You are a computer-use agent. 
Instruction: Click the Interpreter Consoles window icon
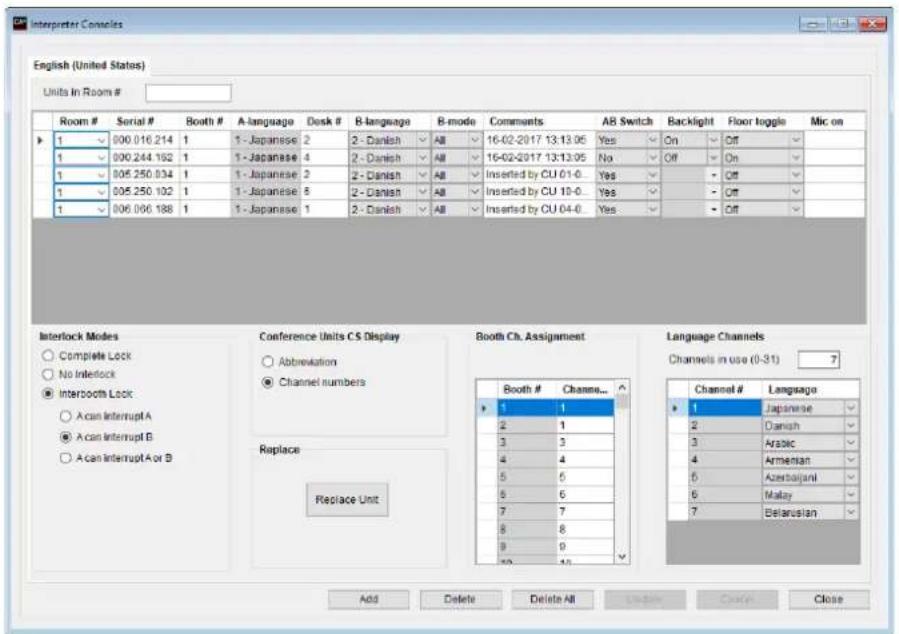[x=20, y=24]
